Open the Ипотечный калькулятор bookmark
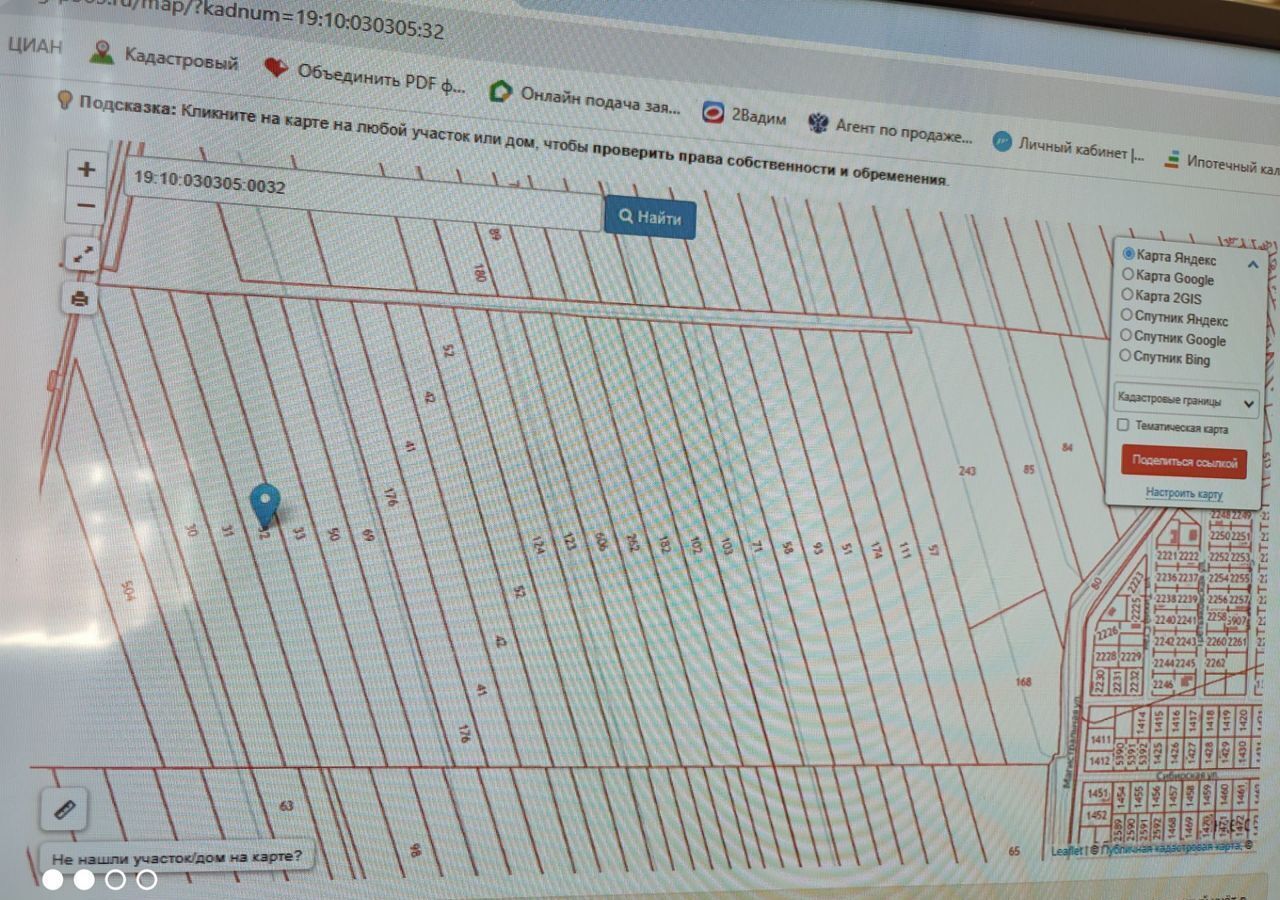The image size is (1280, 900). (x=1221, y=163)
